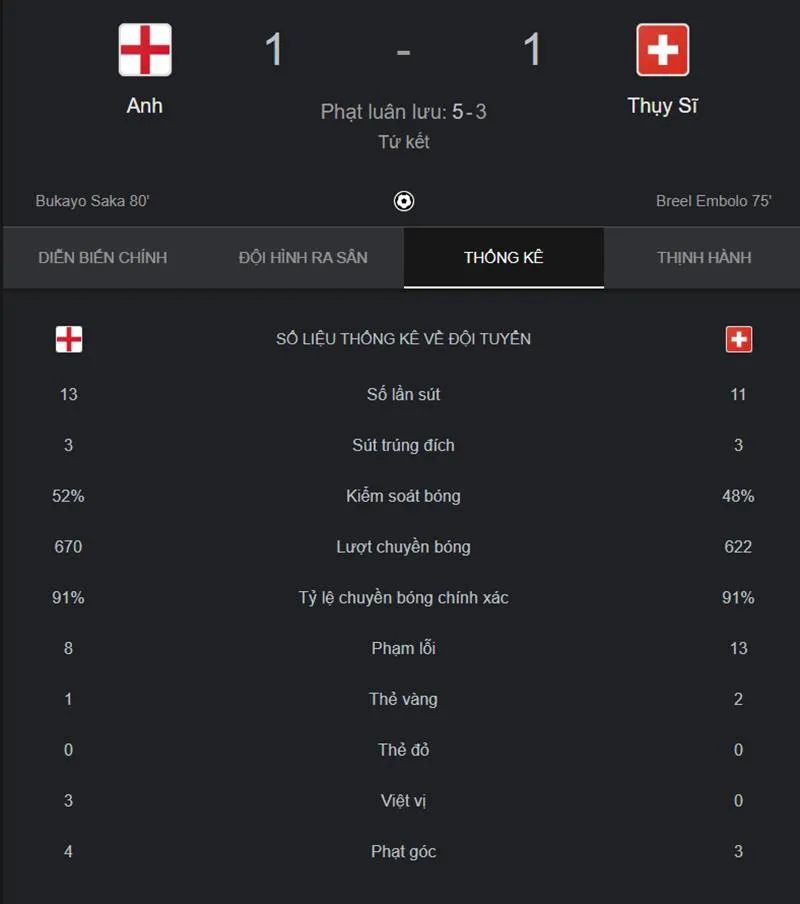Click small England flag in statistics header

click(x=69, y=339)
